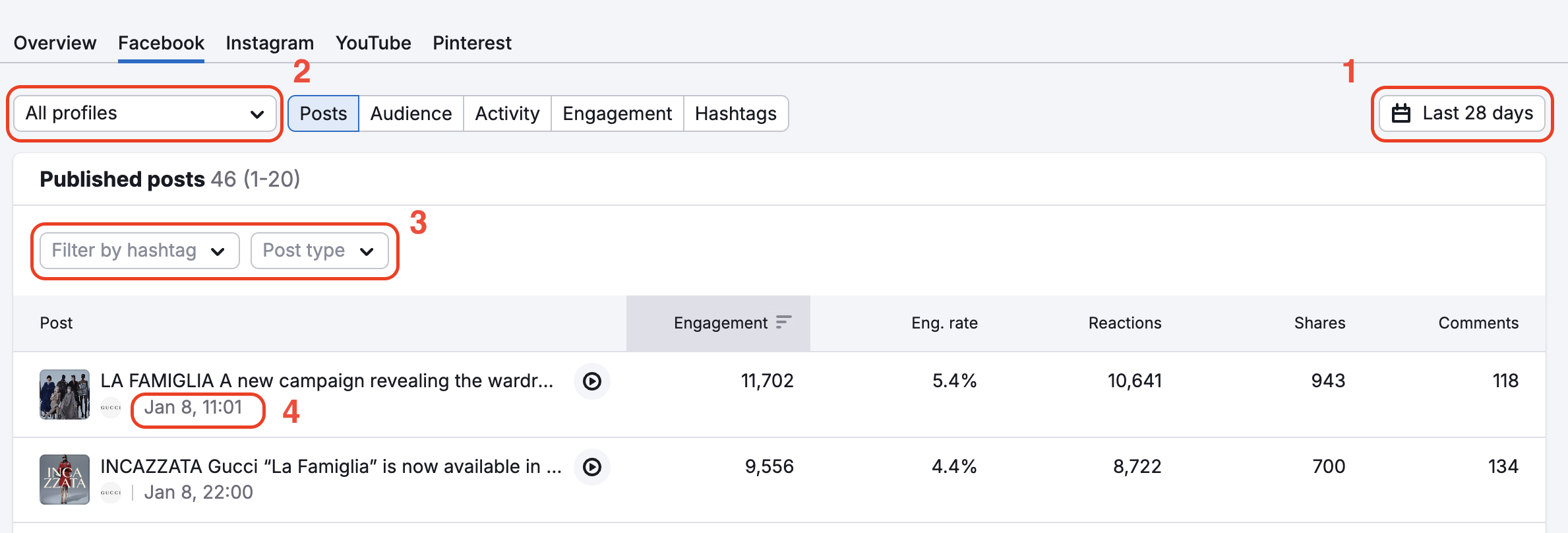Click the Gucci profile logo under LA FAMIGLIA post

[111, 408]
